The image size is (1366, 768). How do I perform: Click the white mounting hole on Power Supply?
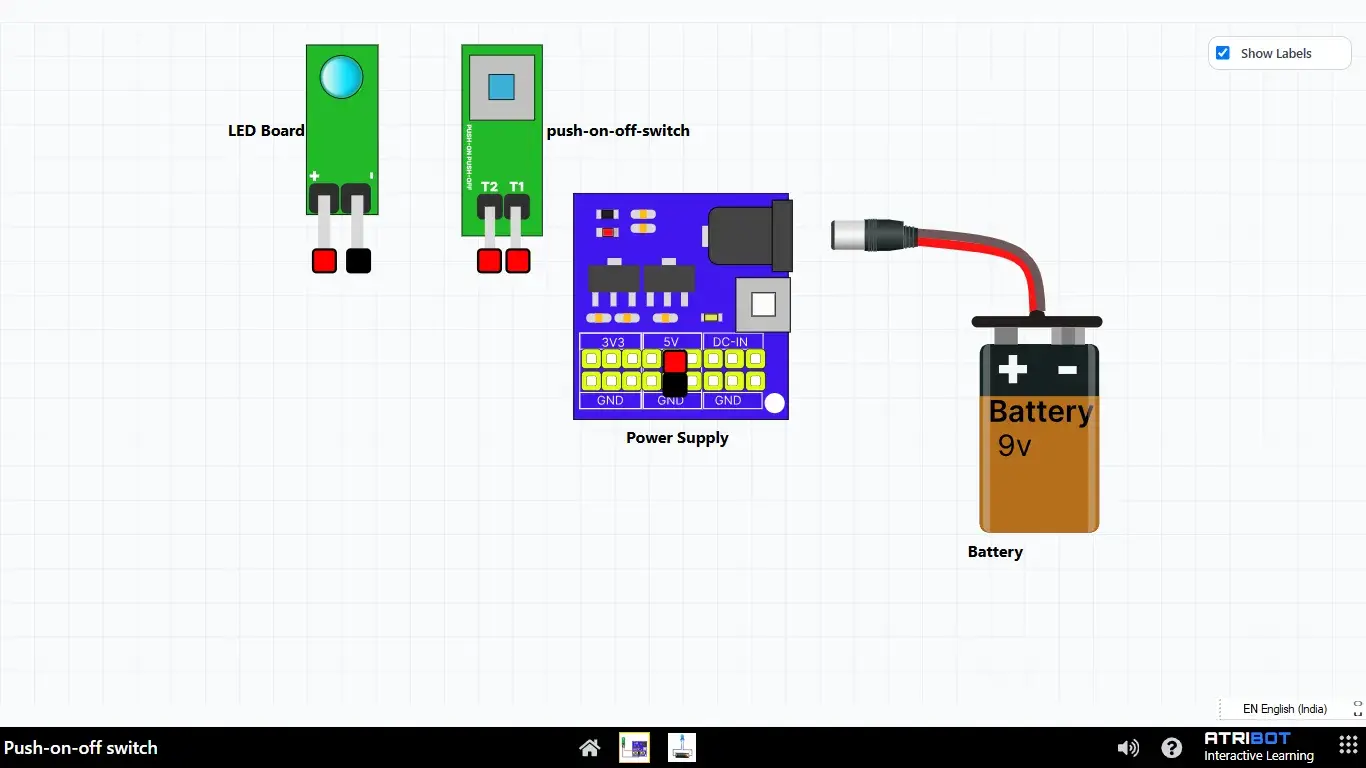click(775, 403)
